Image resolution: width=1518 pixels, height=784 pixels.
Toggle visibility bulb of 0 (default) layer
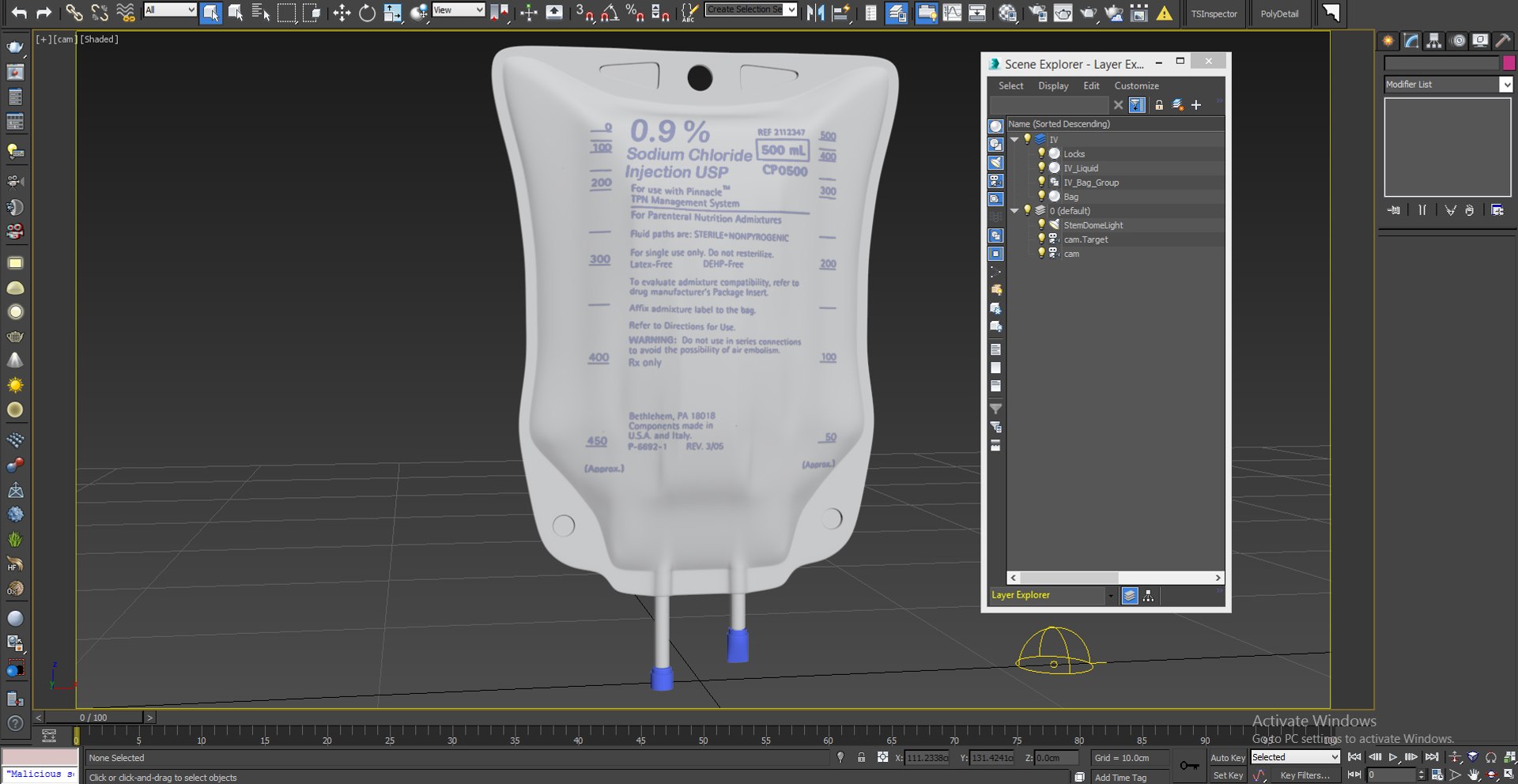point(1027,210)
